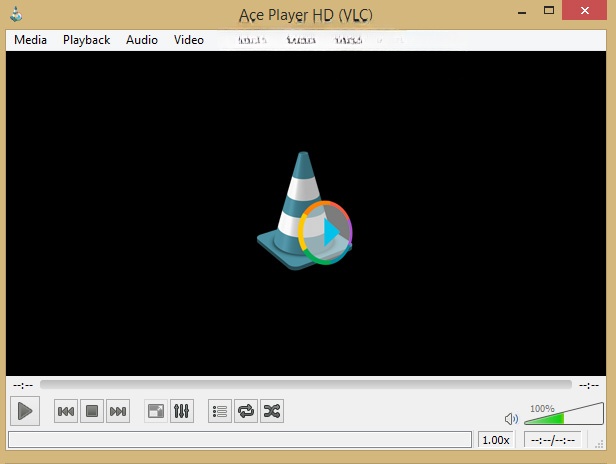The width and height of the screenshot is (616, 464).
Task: Click the 1.00x playback speed indicator
Action: (496, 440)
